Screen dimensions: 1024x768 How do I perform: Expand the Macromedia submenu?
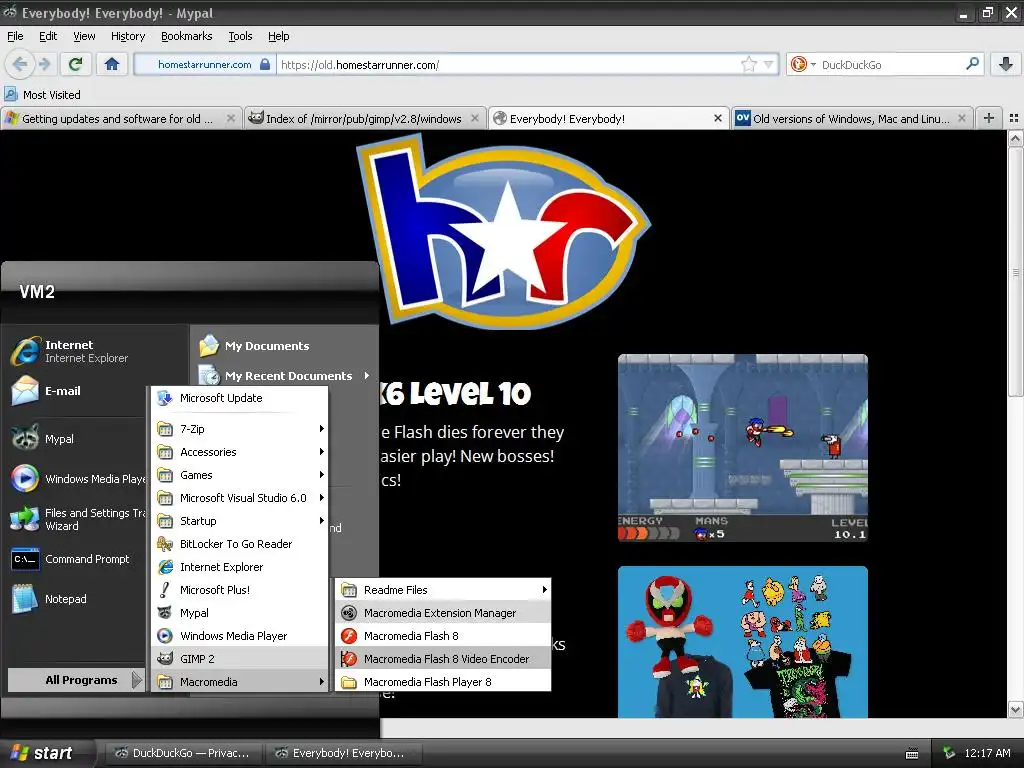click(240, 681)
